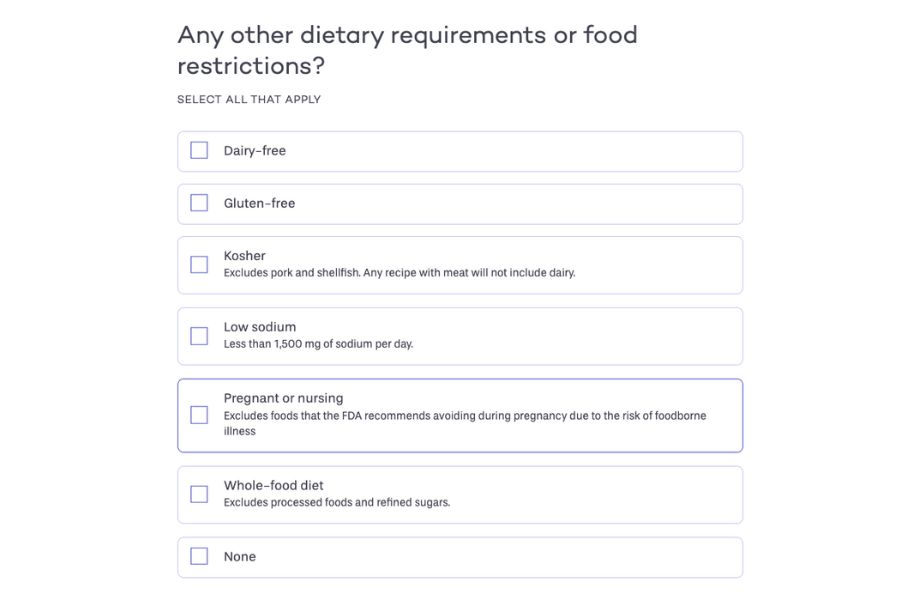This screenshot has width=920, height=600.
Task: Select the Low sodium option card
Action: (x=460, y=335)
